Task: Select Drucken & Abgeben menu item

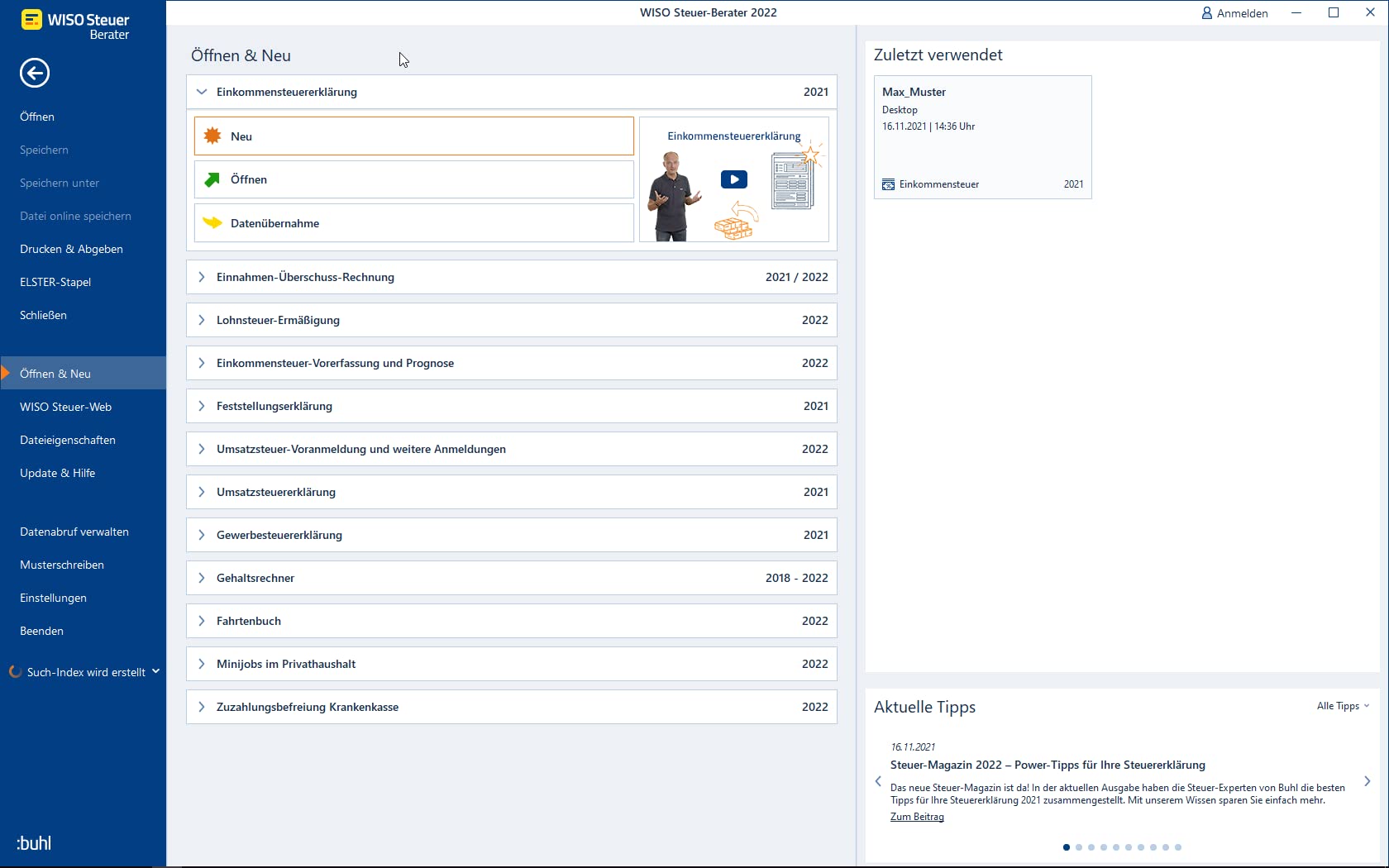Action: 71,249
